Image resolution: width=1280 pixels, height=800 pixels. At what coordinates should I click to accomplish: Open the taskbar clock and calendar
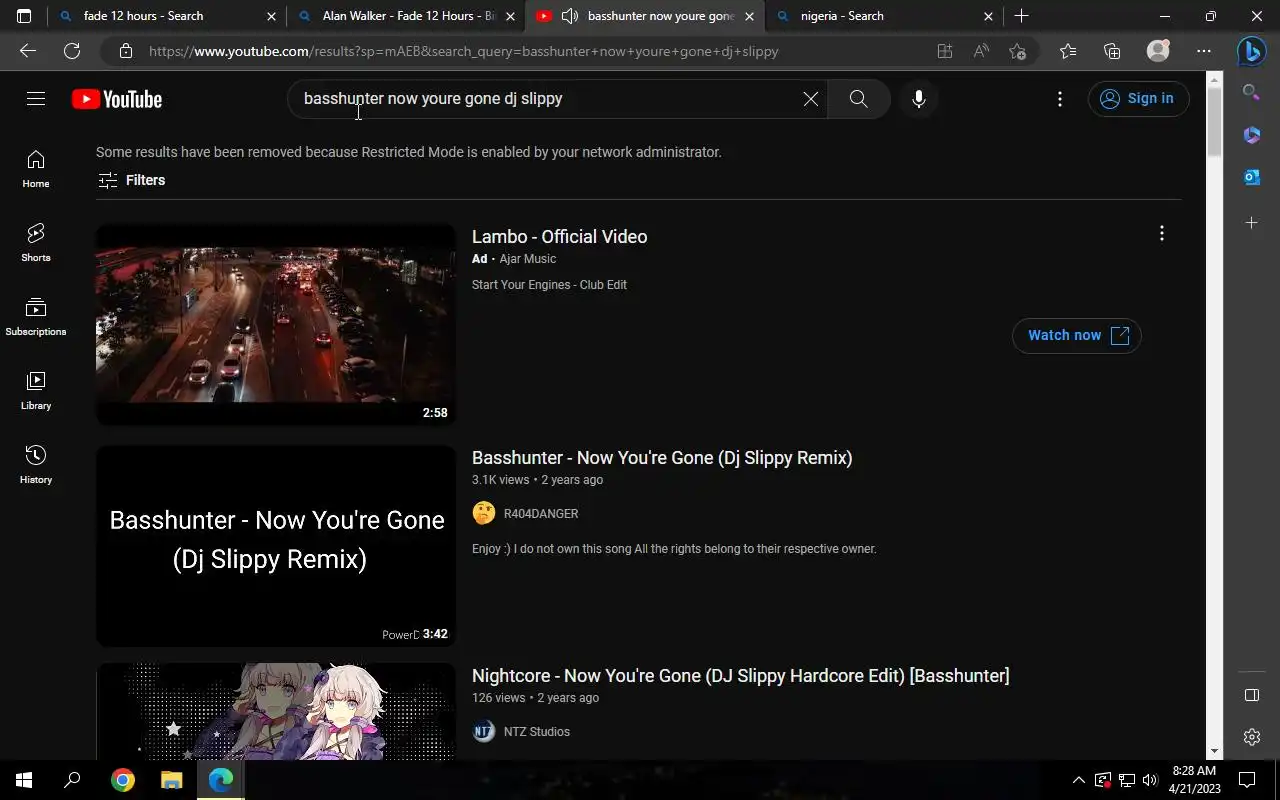1194,780
